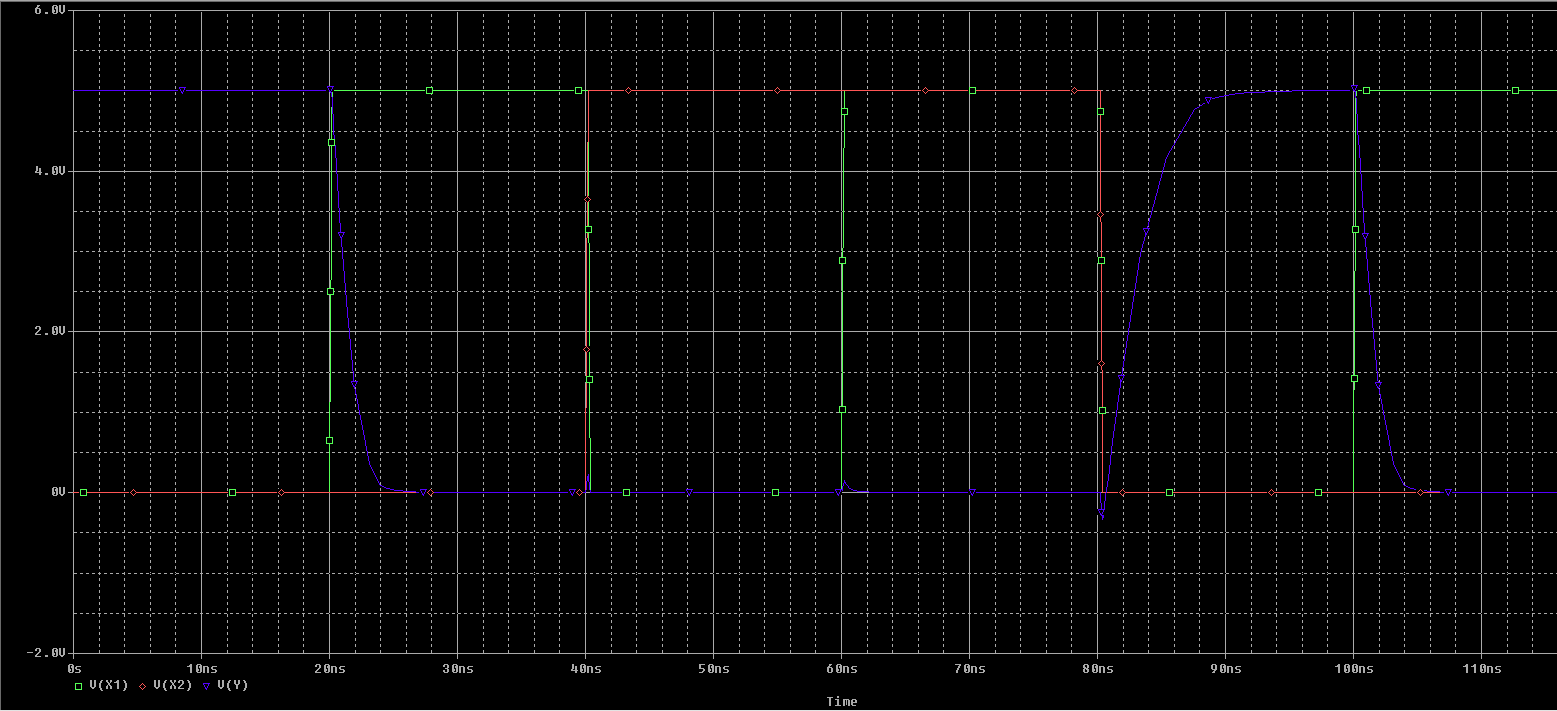Screen dimensions: 1557x711
Task: Click the 0s x-axis label
Action: click(x=74, y=667)
